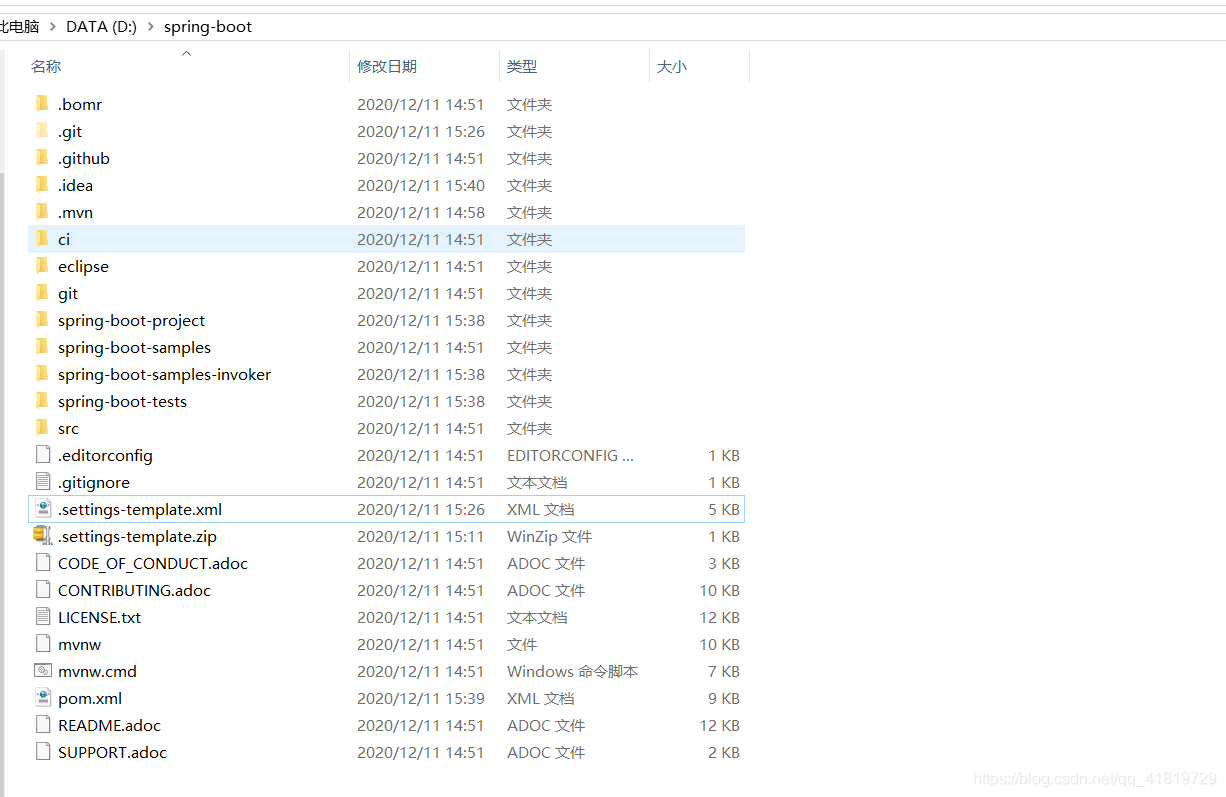
Task: Click the date 2020/12/11 15:40 of .idea
Action: pyautogui.click(x=421, y=185)
